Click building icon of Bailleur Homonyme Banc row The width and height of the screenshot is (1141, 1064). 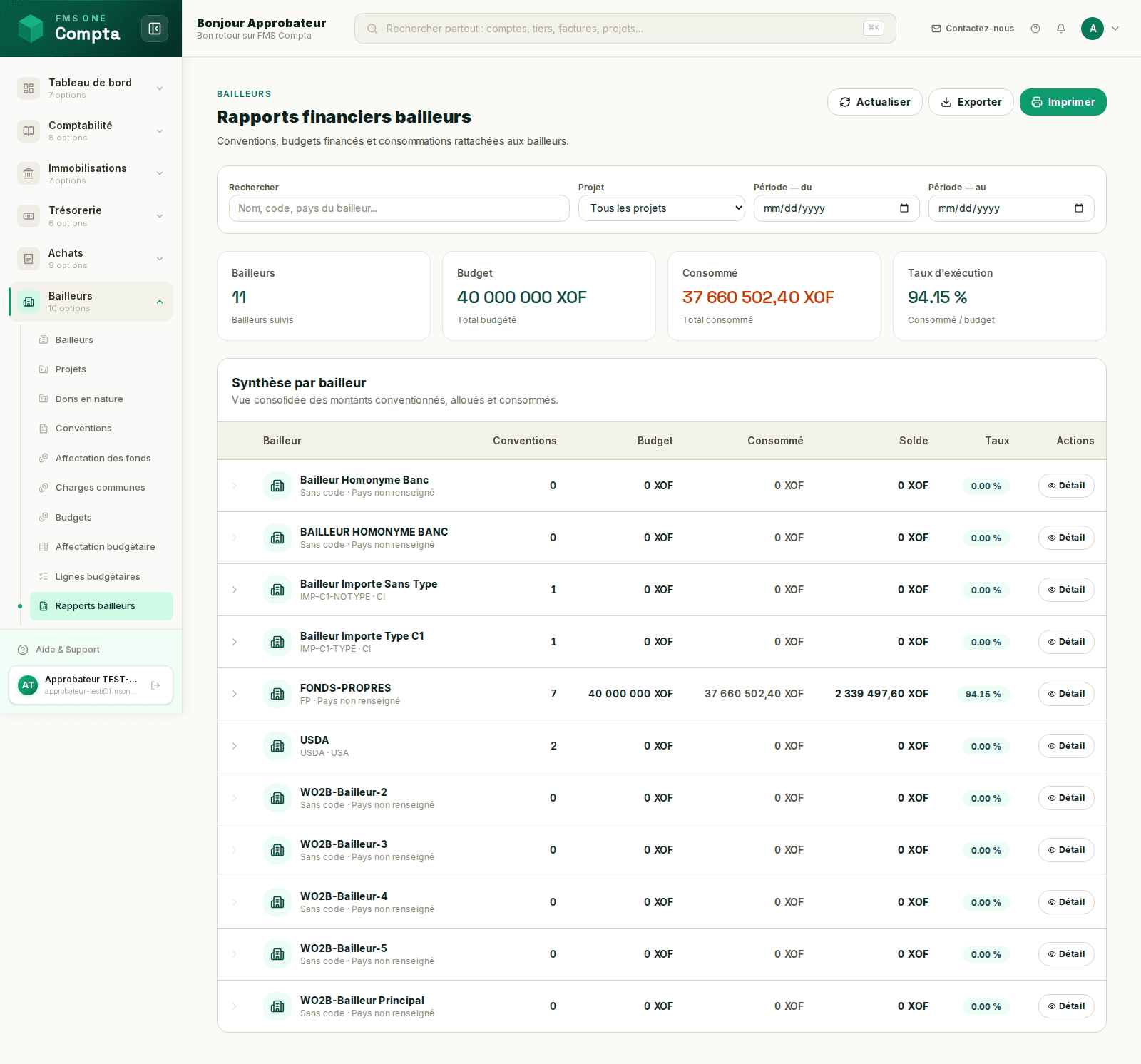point(277,486)
